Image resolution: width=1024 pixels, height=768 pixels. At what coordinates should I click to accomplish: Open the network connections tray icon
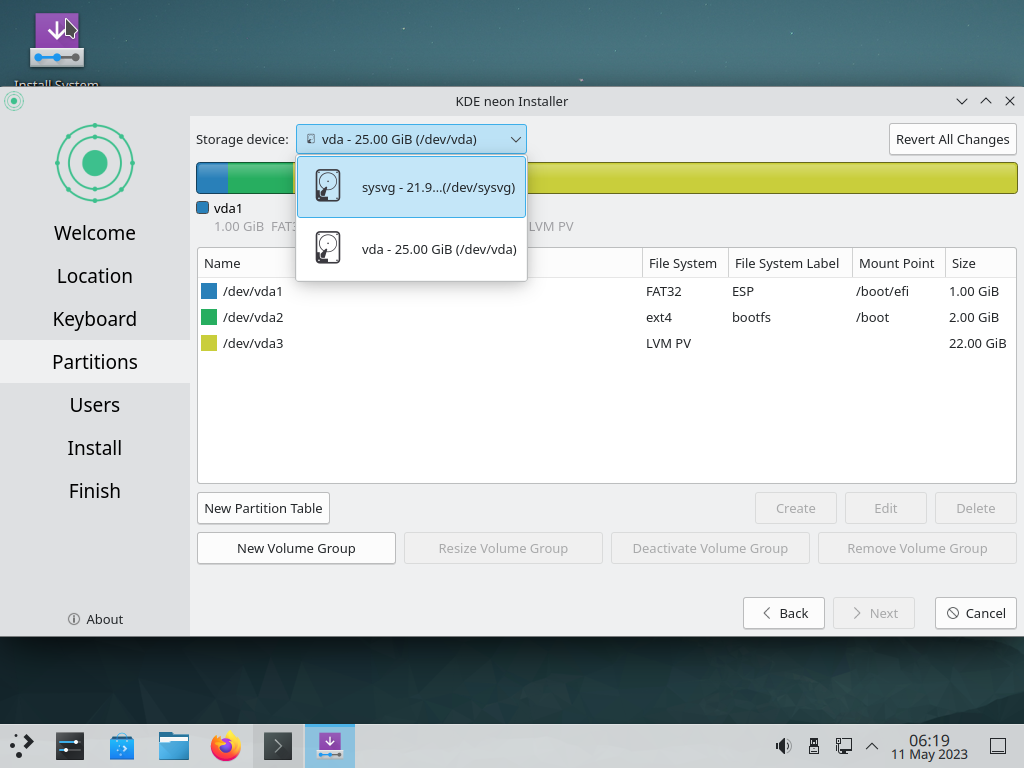[843, 746]
